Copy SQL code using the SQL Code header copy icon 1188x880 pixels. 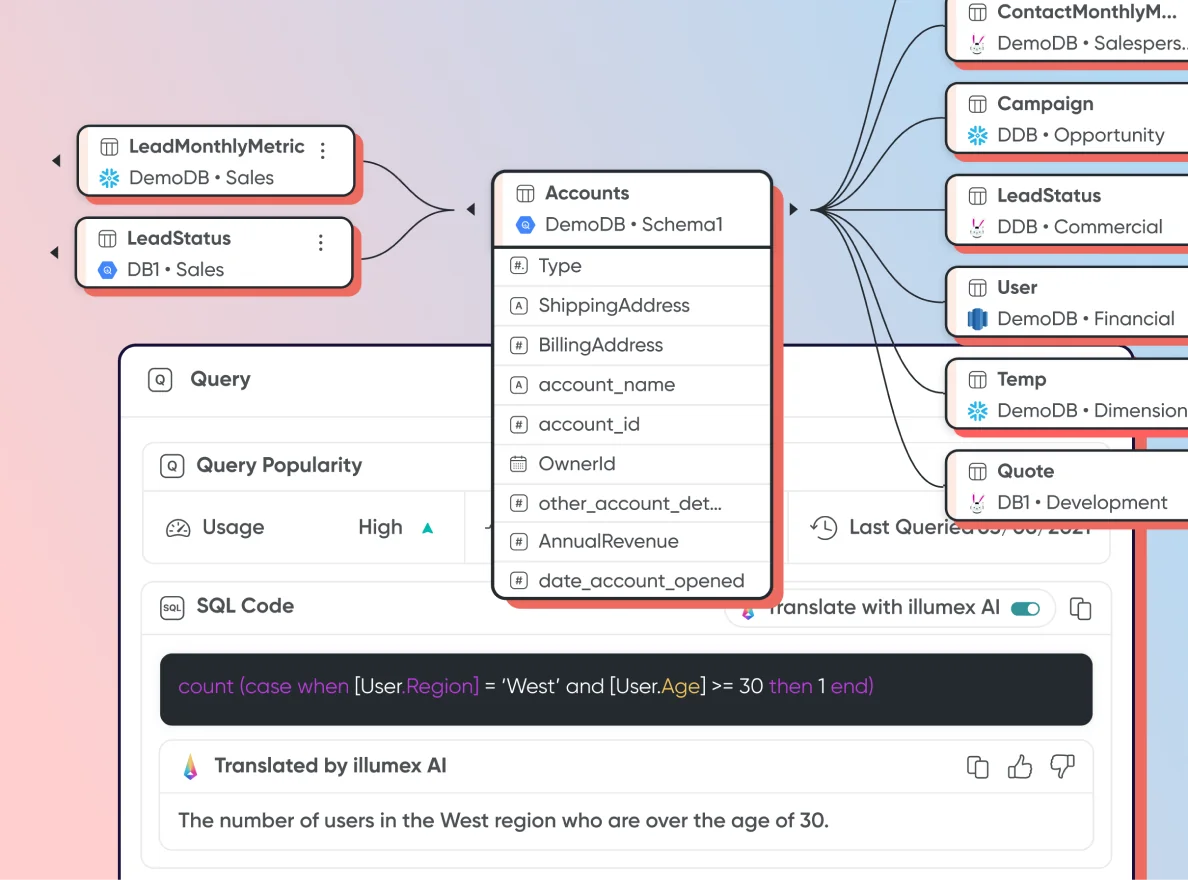tap(1080, 608)
